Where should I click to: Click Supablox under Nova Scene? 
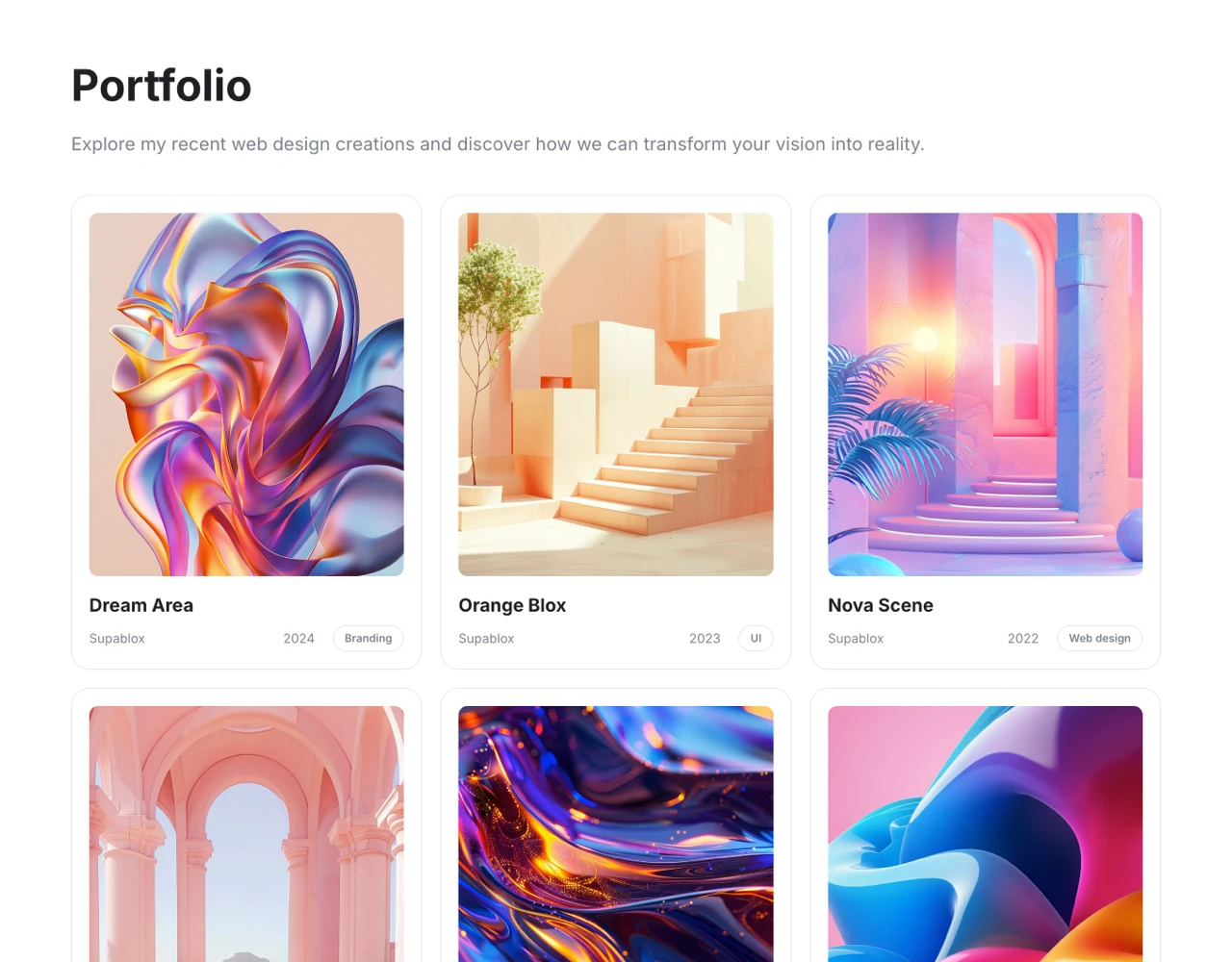tap(856, 639)
